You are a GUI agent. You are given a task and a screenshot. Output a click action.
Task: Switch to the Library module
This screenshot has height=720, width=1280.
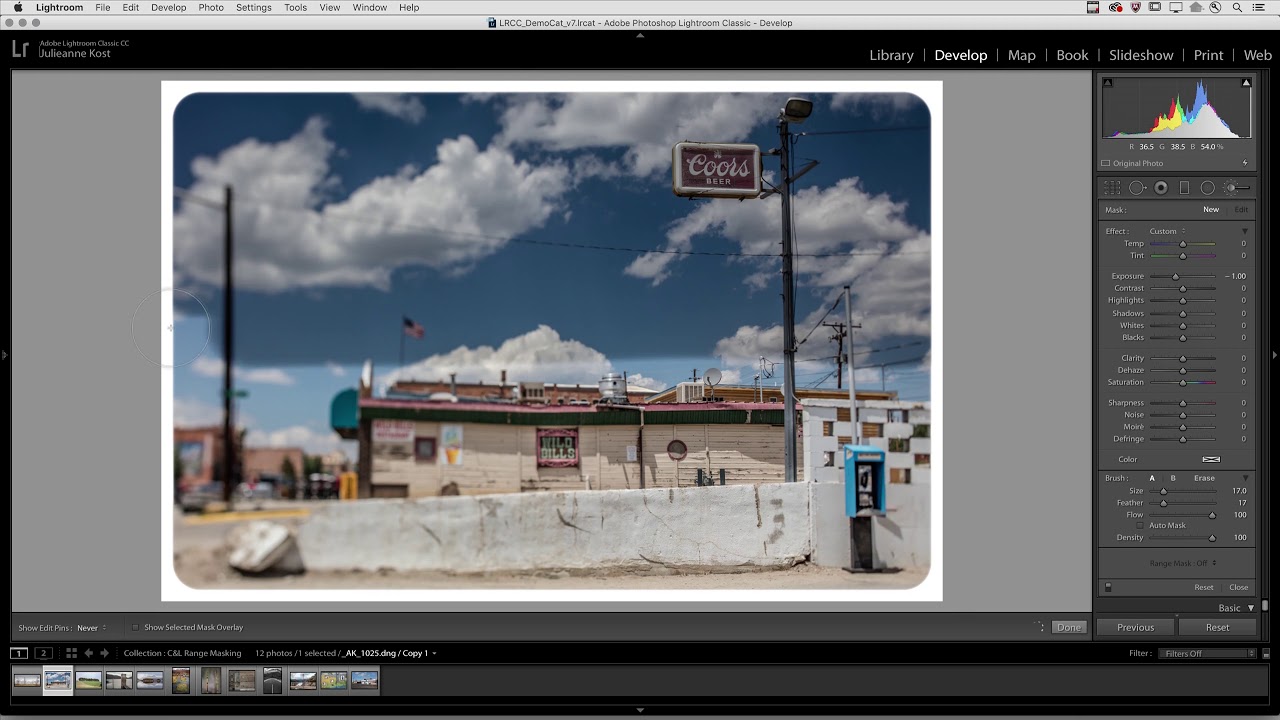(x=891, y=55)
